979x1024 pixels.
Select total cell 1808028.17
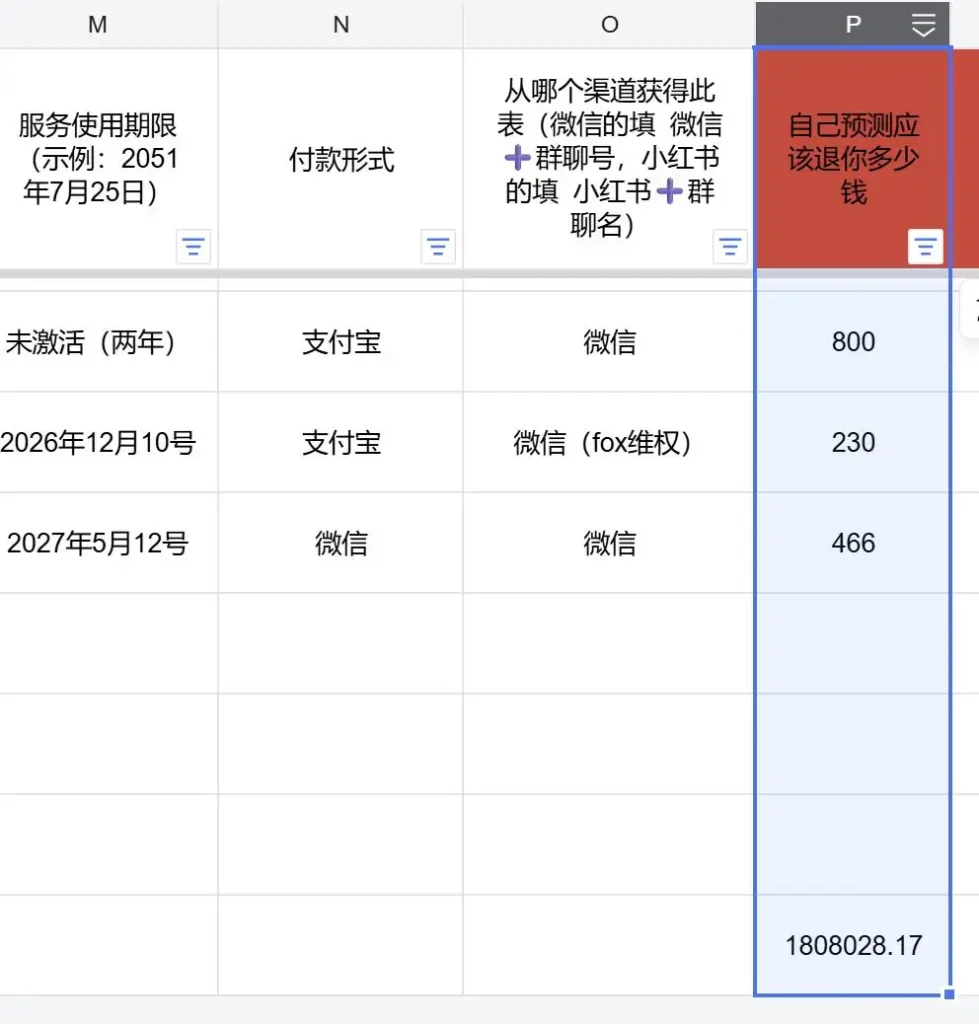point(853,945)
